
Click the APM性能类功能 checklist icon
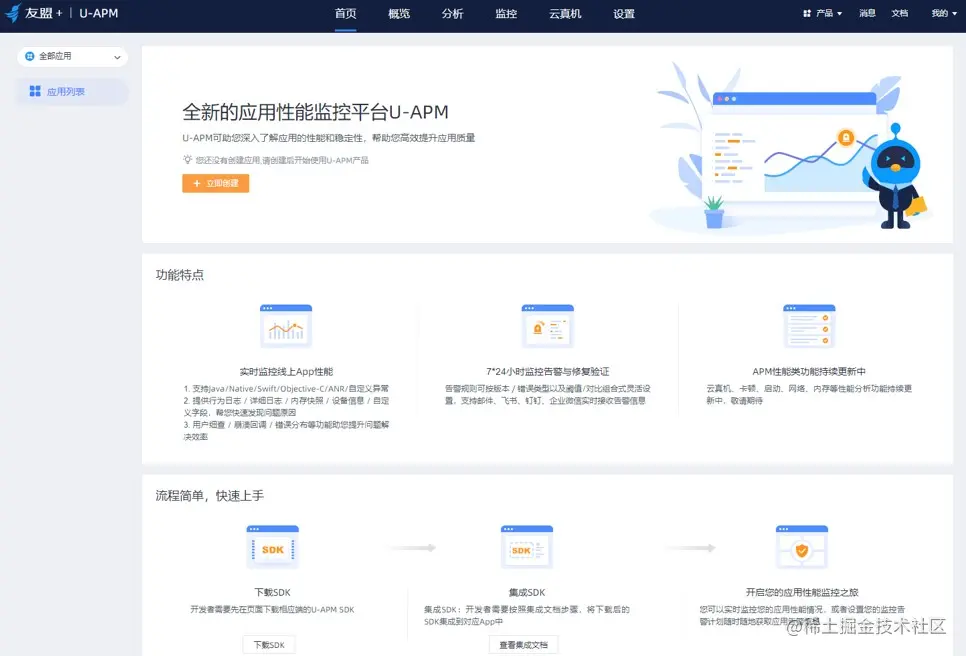[x=809, y=326]
